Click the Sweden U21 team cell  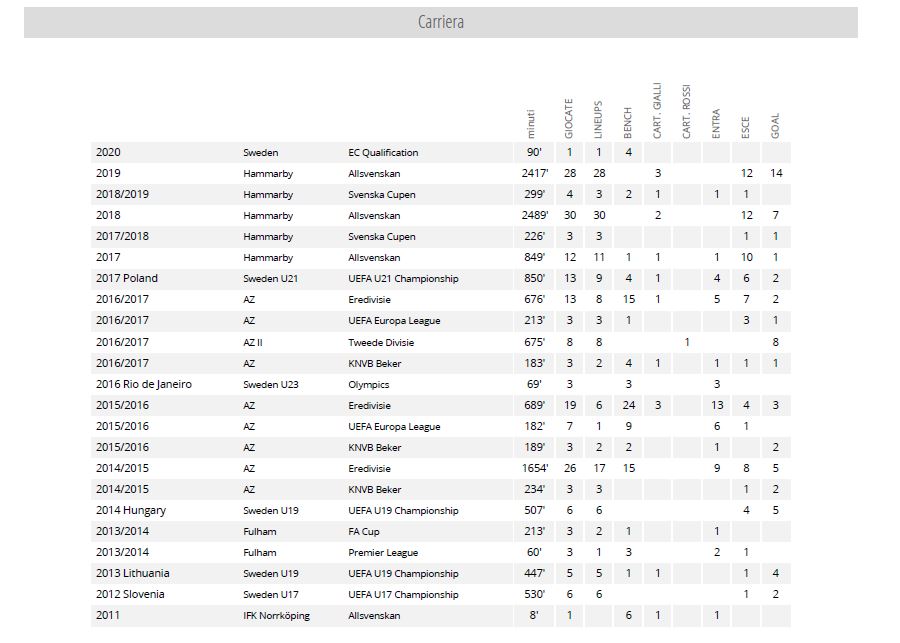click(270, 279)
